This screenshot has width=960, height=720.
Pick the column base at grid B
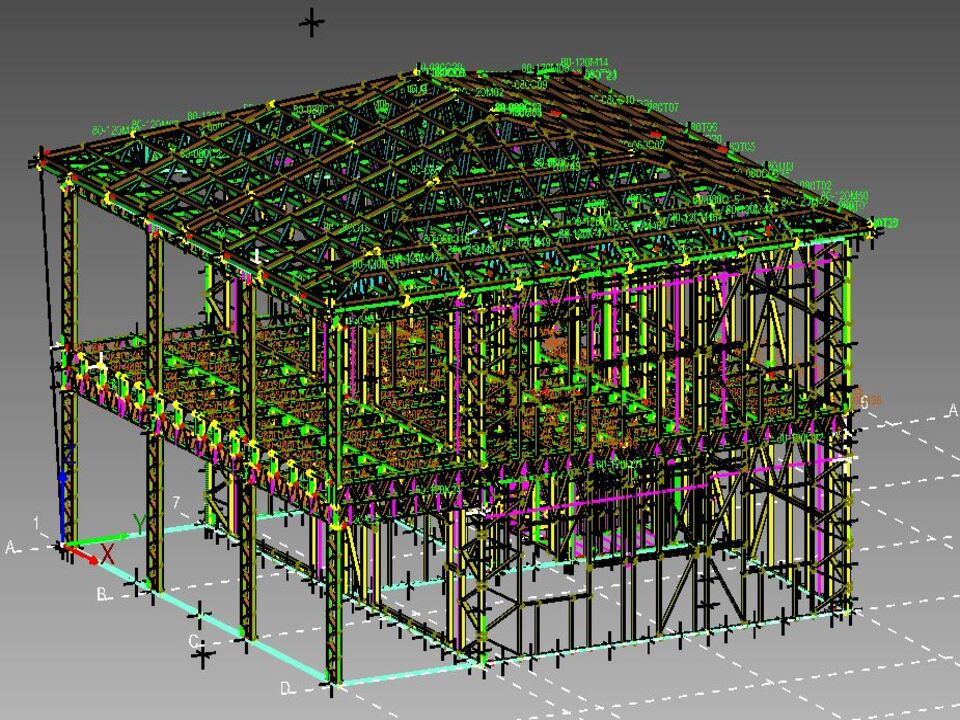tap(153, 585)
